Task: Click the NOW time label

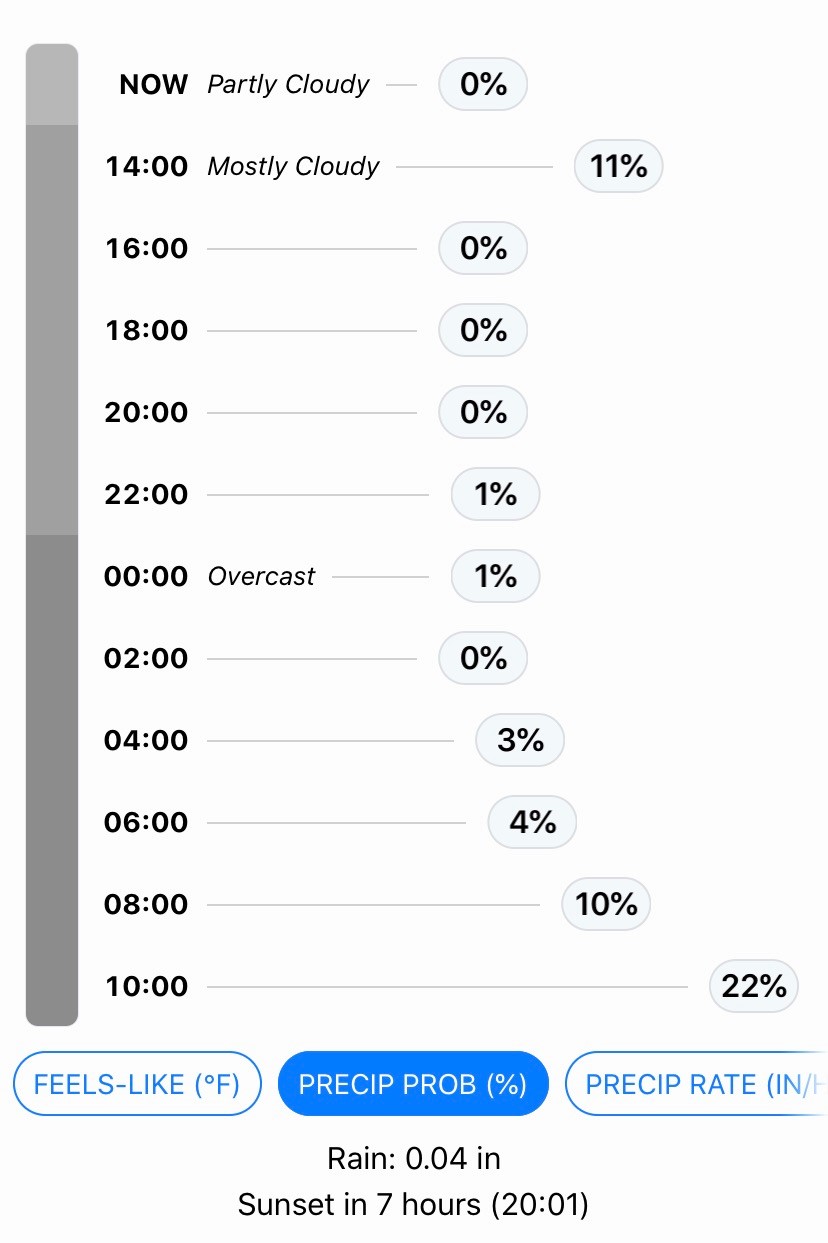Action: coord(153,85)
